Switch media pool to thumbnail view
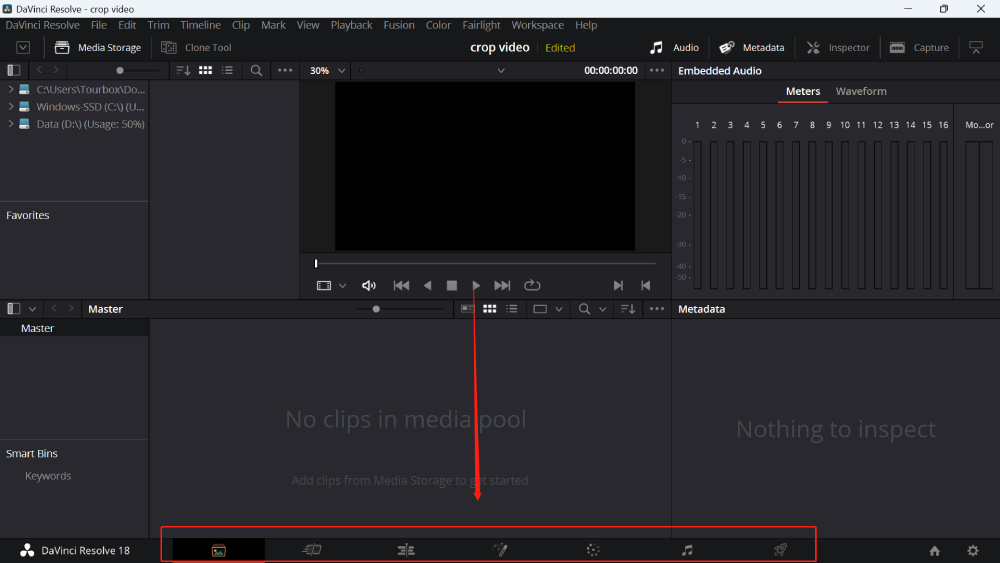 click(x=490, y=309)
